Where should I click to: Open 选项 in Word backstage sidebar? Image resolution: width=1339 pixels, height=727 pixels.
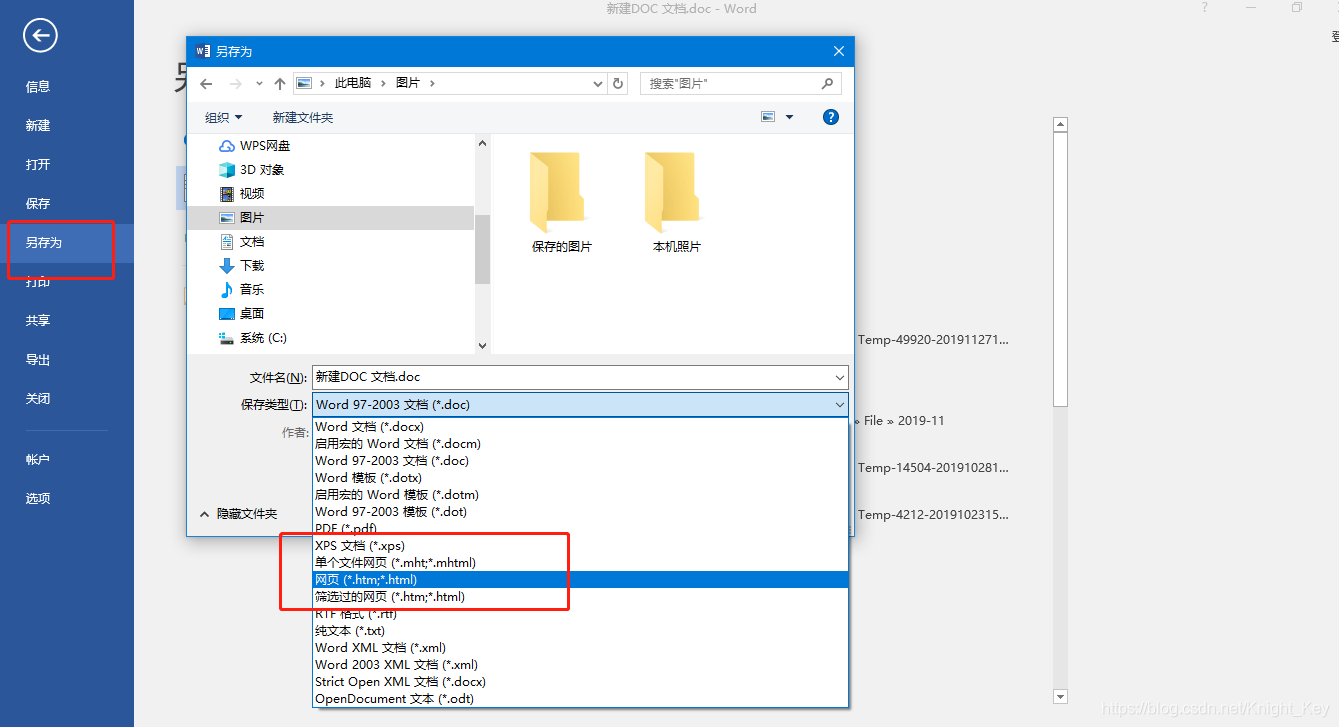(66, 499)
